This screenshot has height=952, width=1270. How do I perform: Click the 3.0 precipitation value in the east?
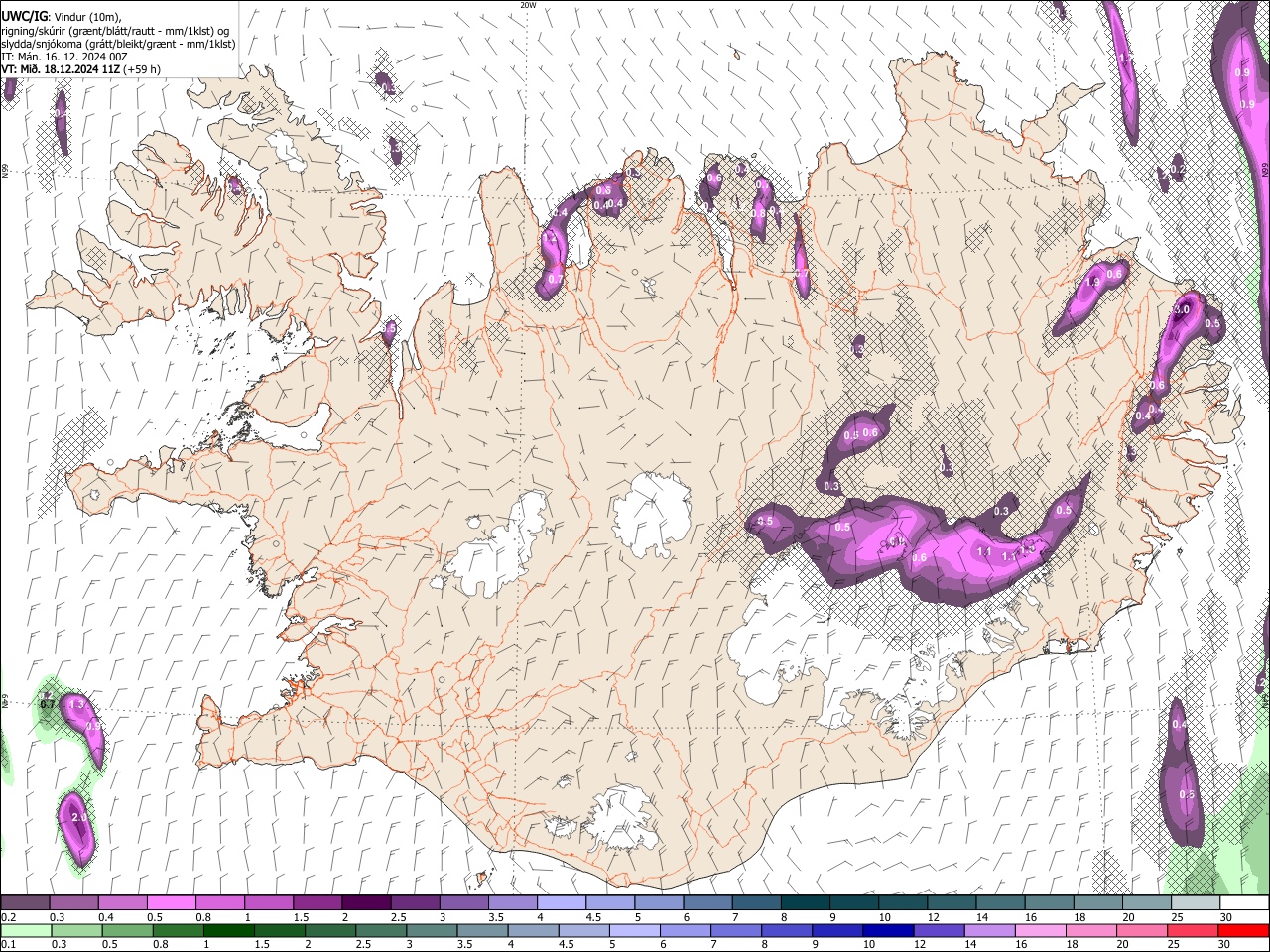tap(1181, 310)
